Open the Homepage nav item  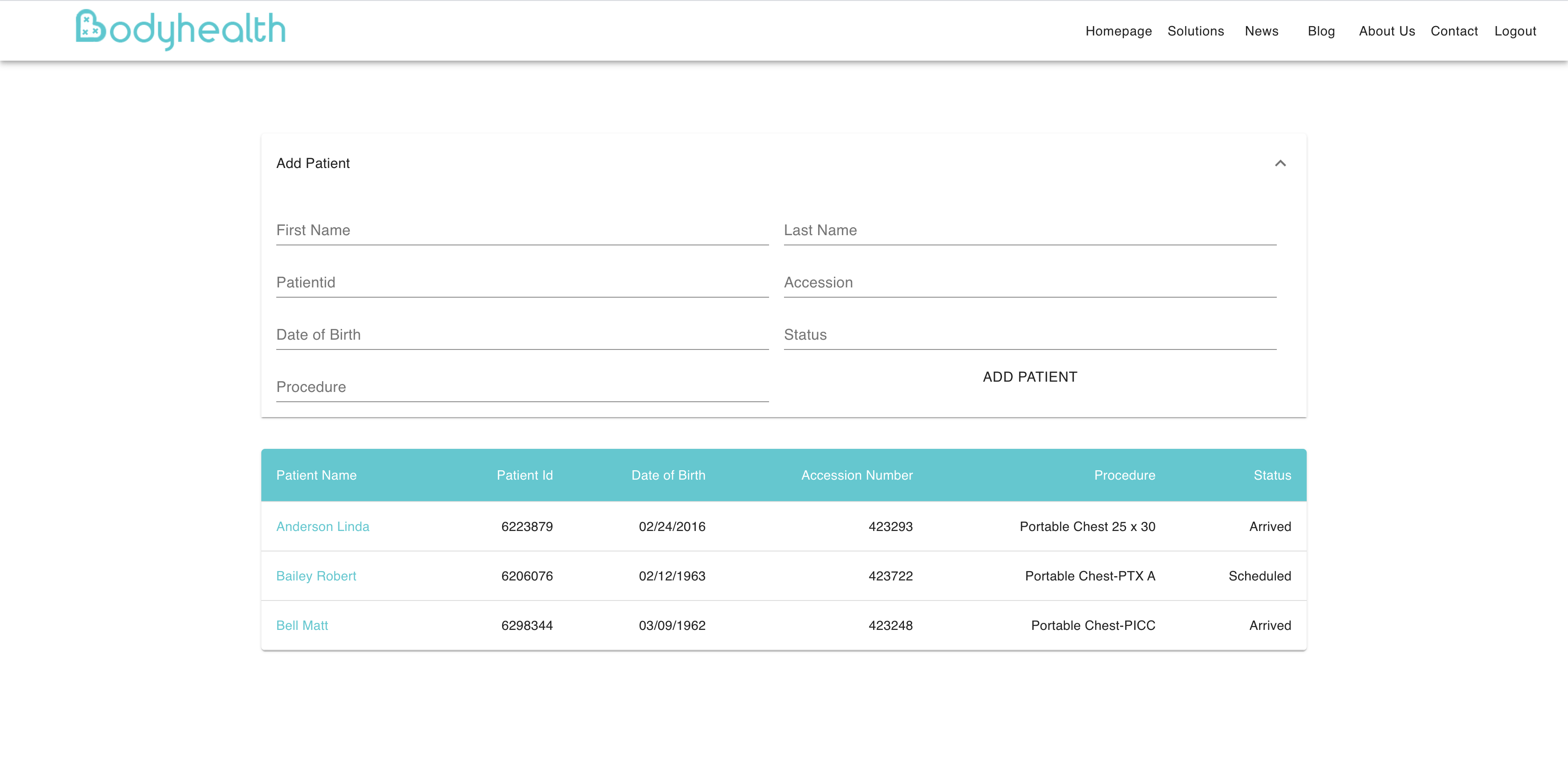(1118, 31)
